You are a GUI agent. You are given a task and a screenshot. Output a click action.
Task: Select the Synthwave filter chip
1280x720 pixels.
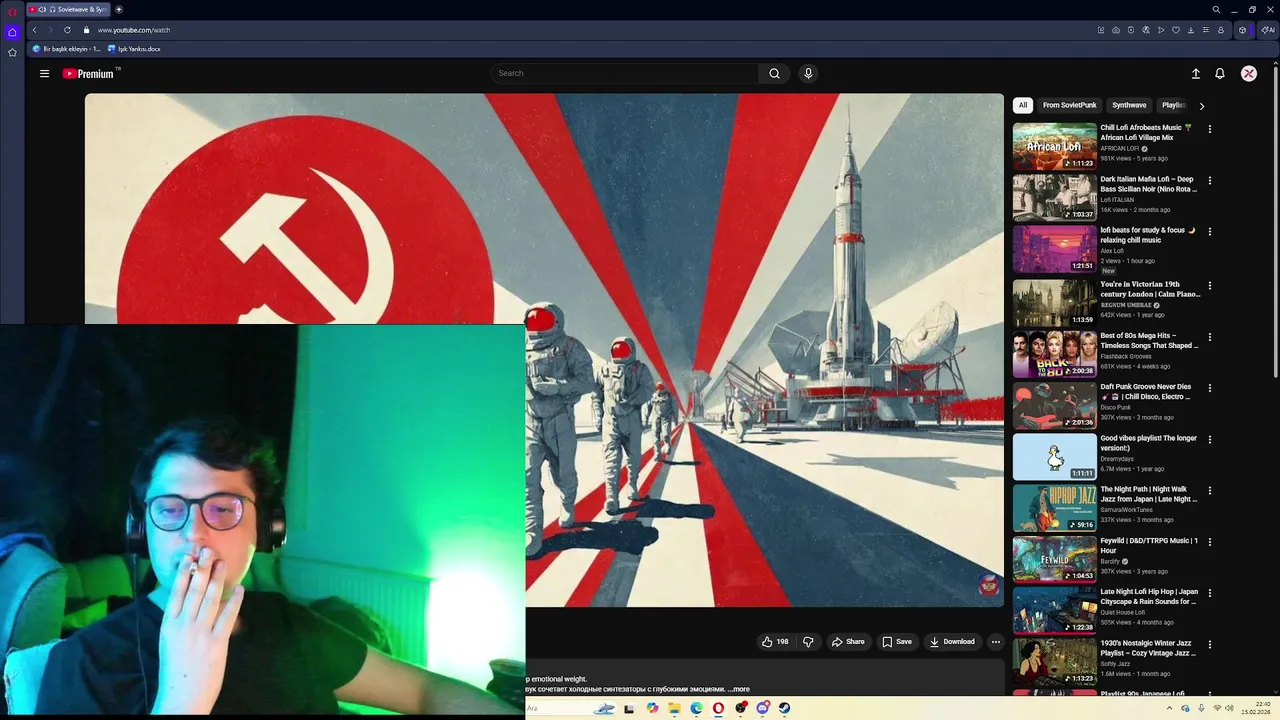point(1129,105)
